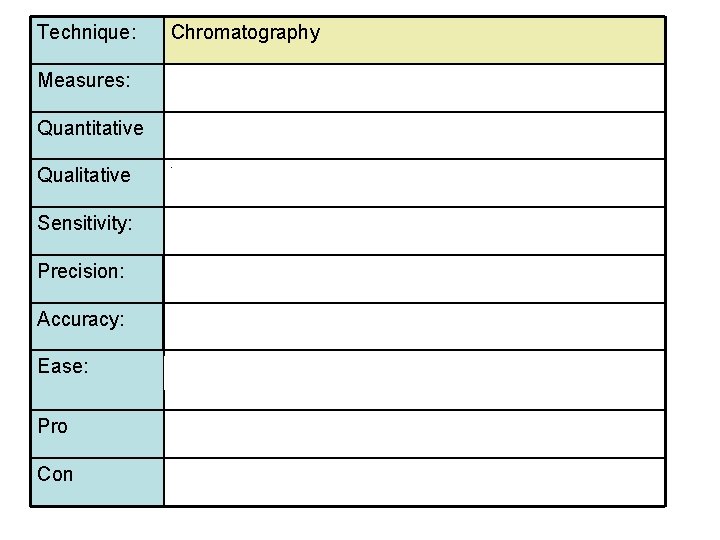This screenshot has width=720, height=540.
Task: Click the Qualitative label cell
Action: pos(97,183)
